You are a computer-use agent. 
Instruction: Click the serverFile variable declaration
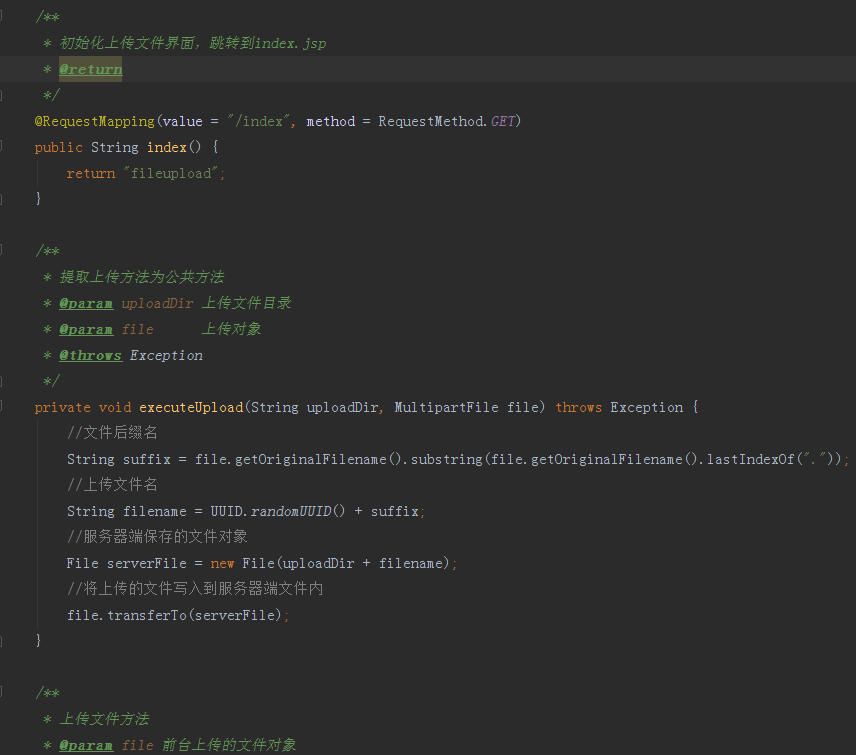click(x=146, y=563)
